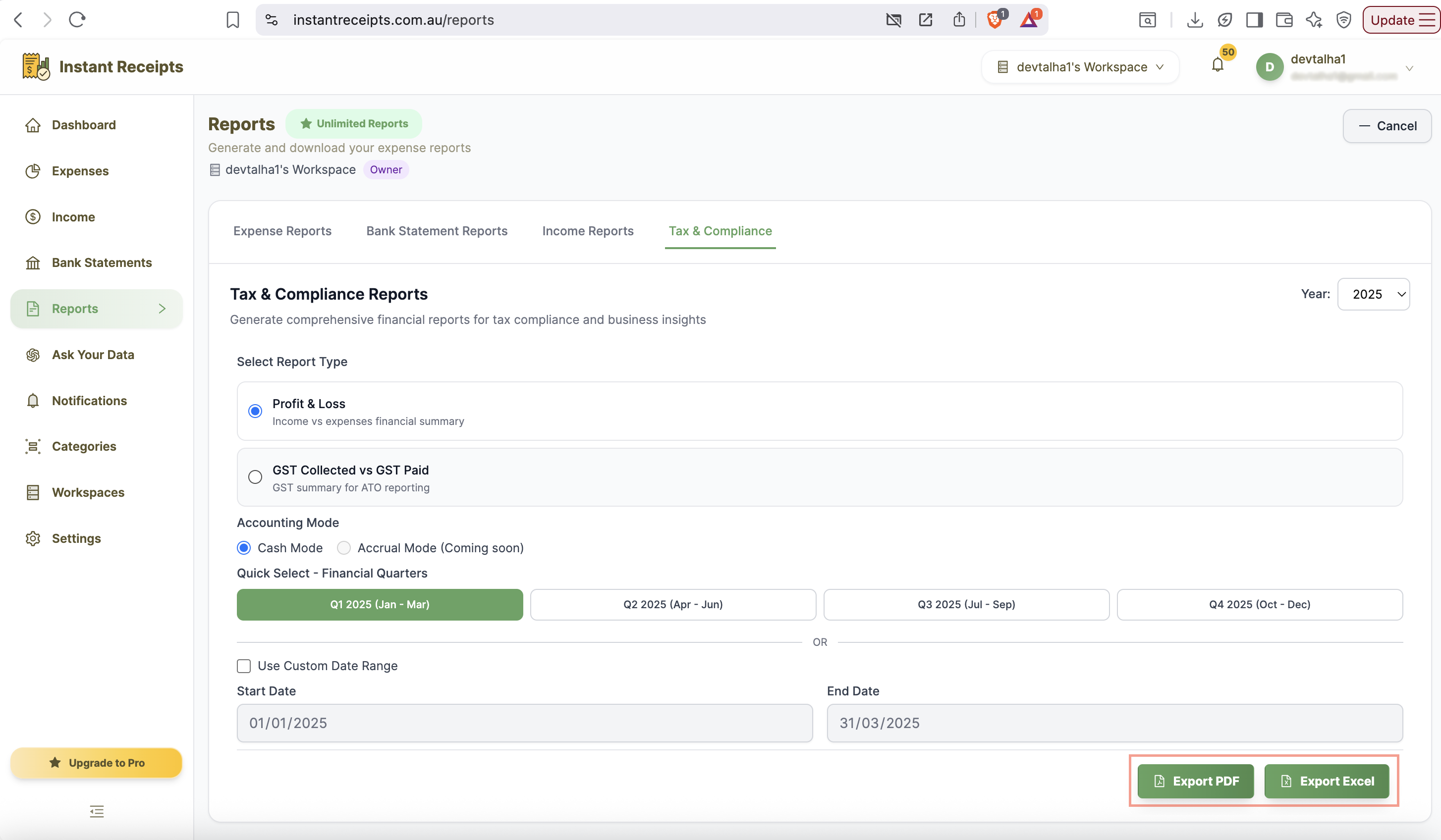Collapse the sidebar using the bottom icon

(97, 811)
